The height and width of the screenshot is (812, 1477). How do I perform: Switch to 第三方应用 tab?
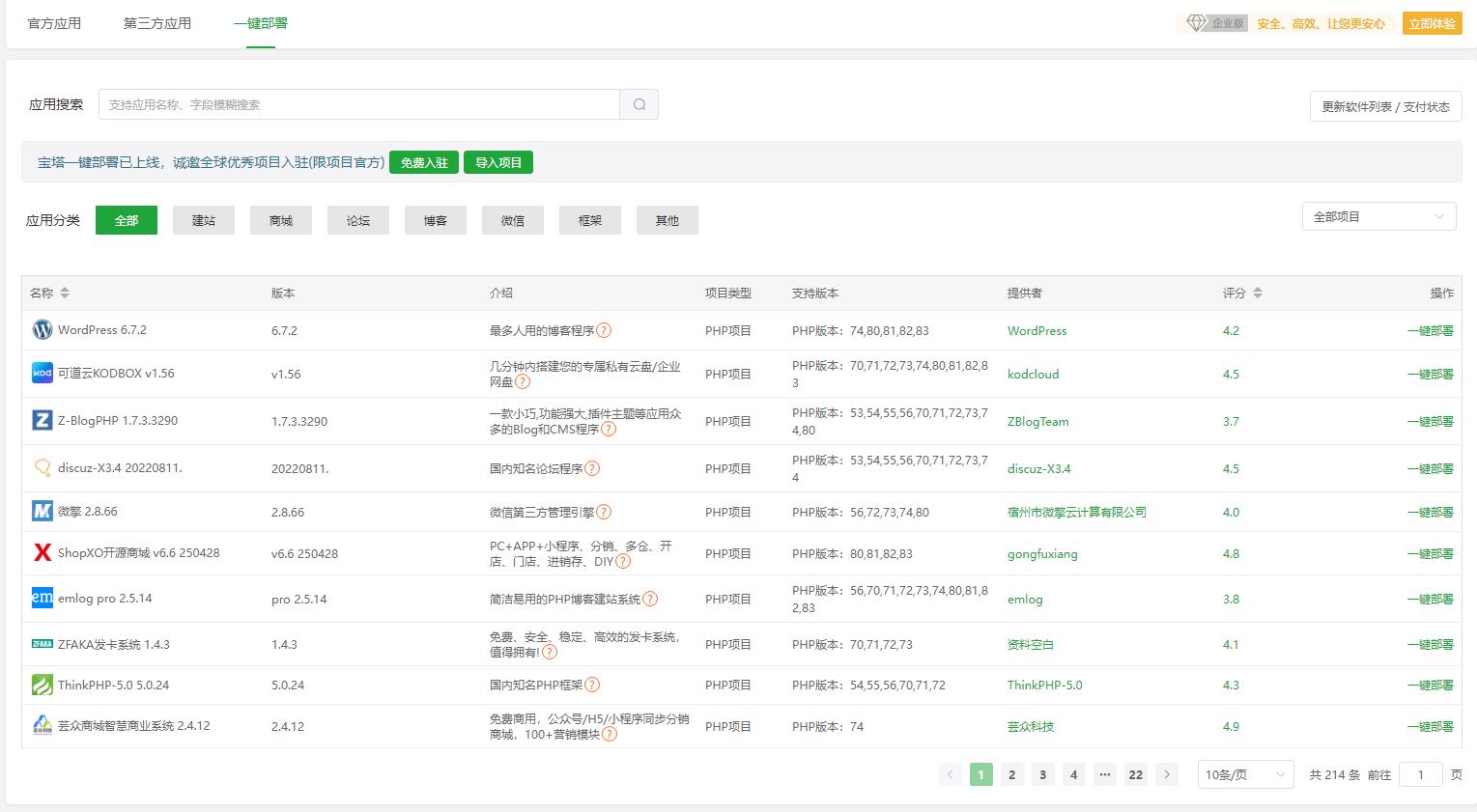tap(157, 23)
